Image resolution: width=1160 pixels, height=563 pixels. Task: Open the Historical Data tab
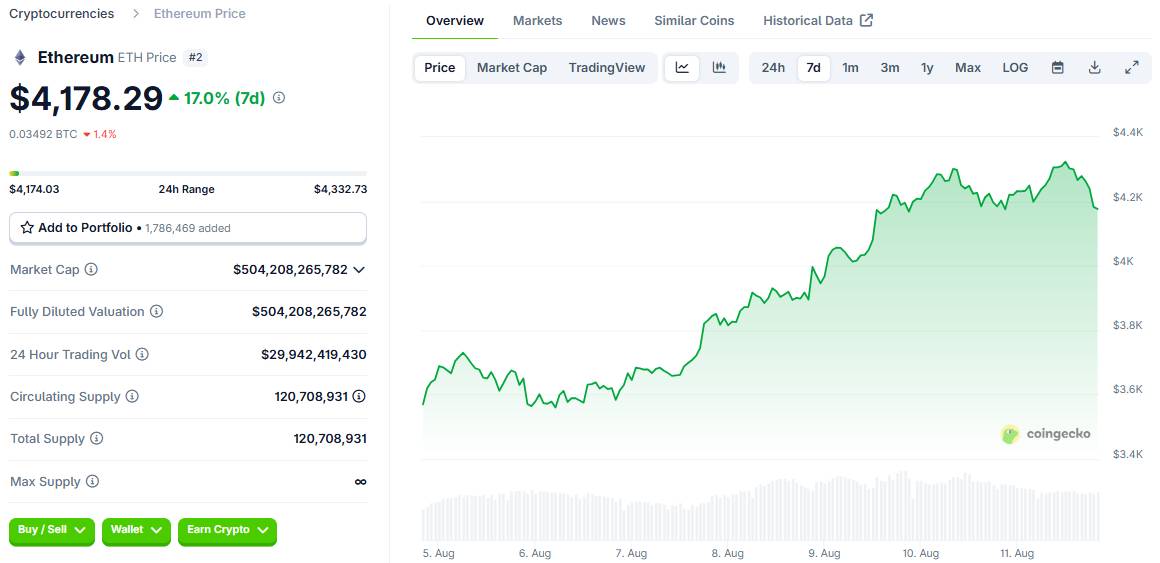click(x=817, y=21)
